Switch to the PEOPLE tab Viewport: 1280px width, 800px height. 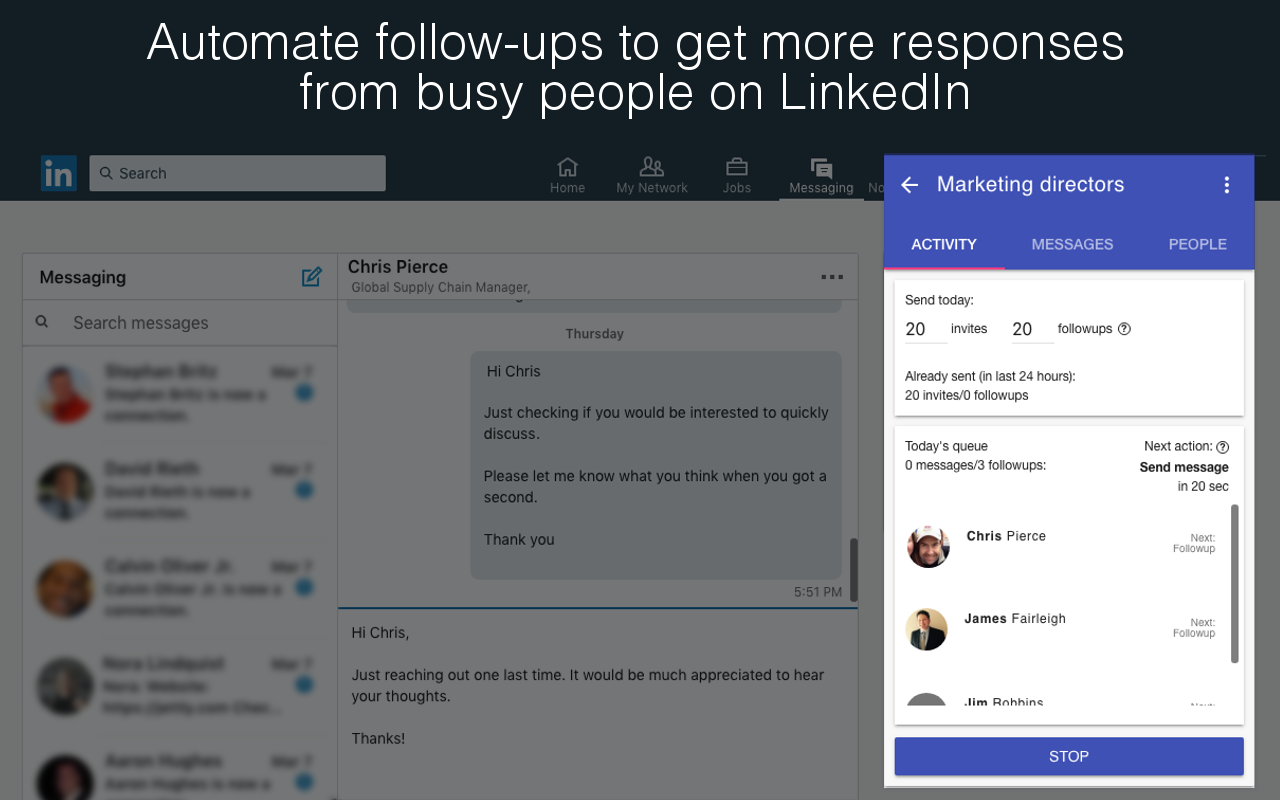point(1197,244)
